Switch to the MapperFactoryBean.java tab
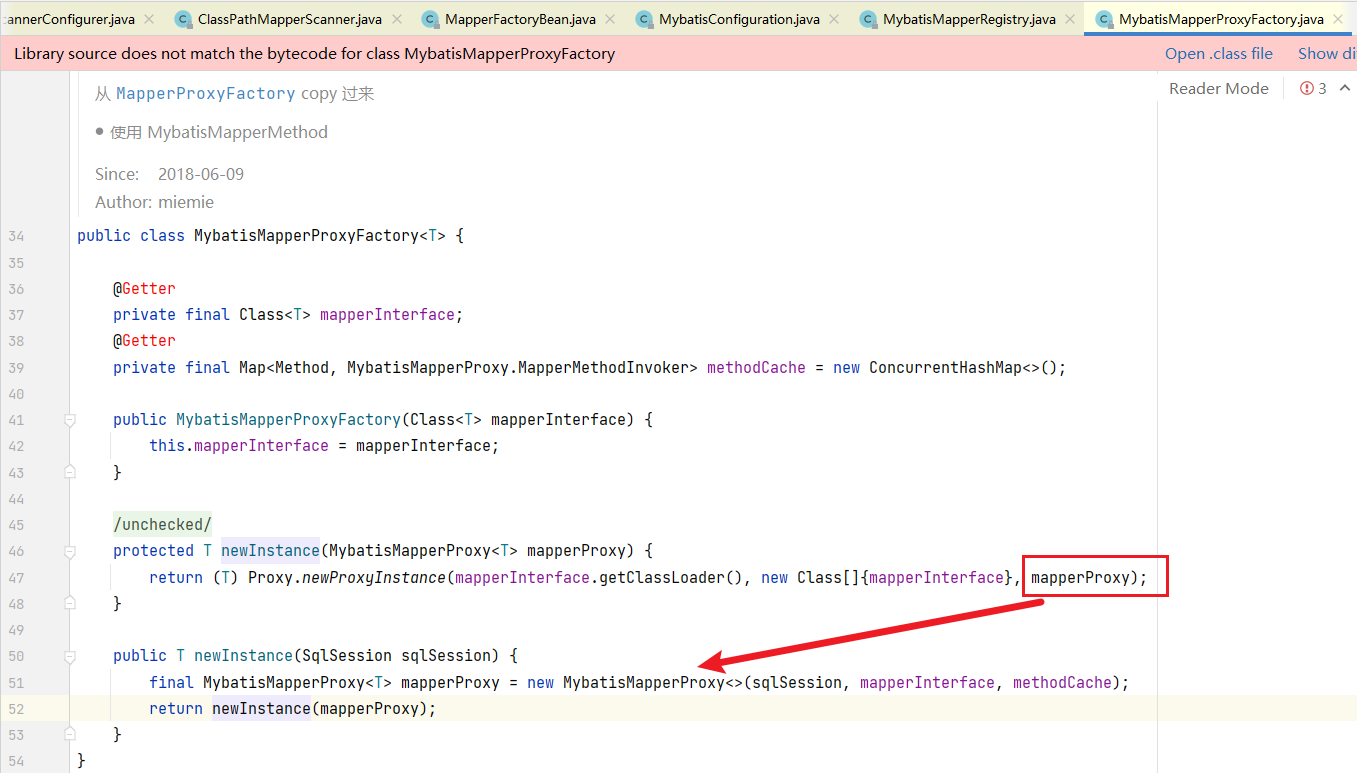The image size is (1357, 773). pyautogui.click(x=520, y=19)
